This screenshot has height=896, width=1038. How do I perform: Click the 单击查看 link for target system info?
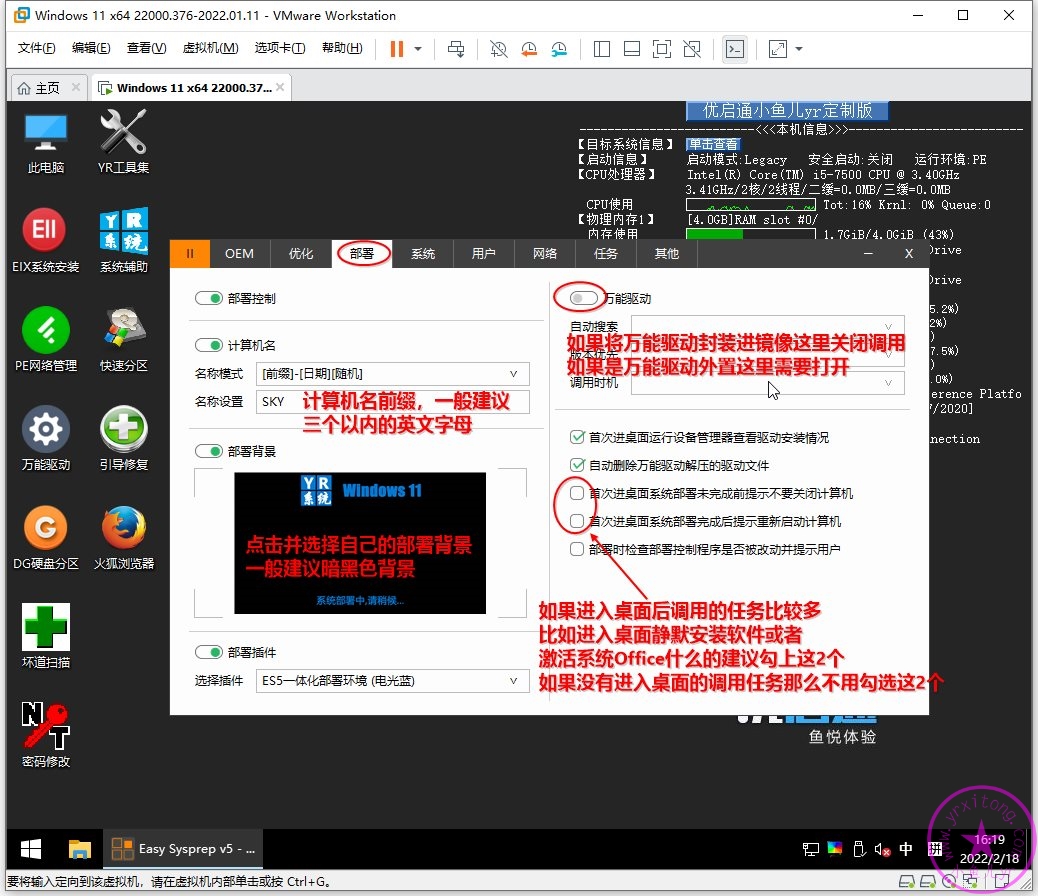pos(713,144)
